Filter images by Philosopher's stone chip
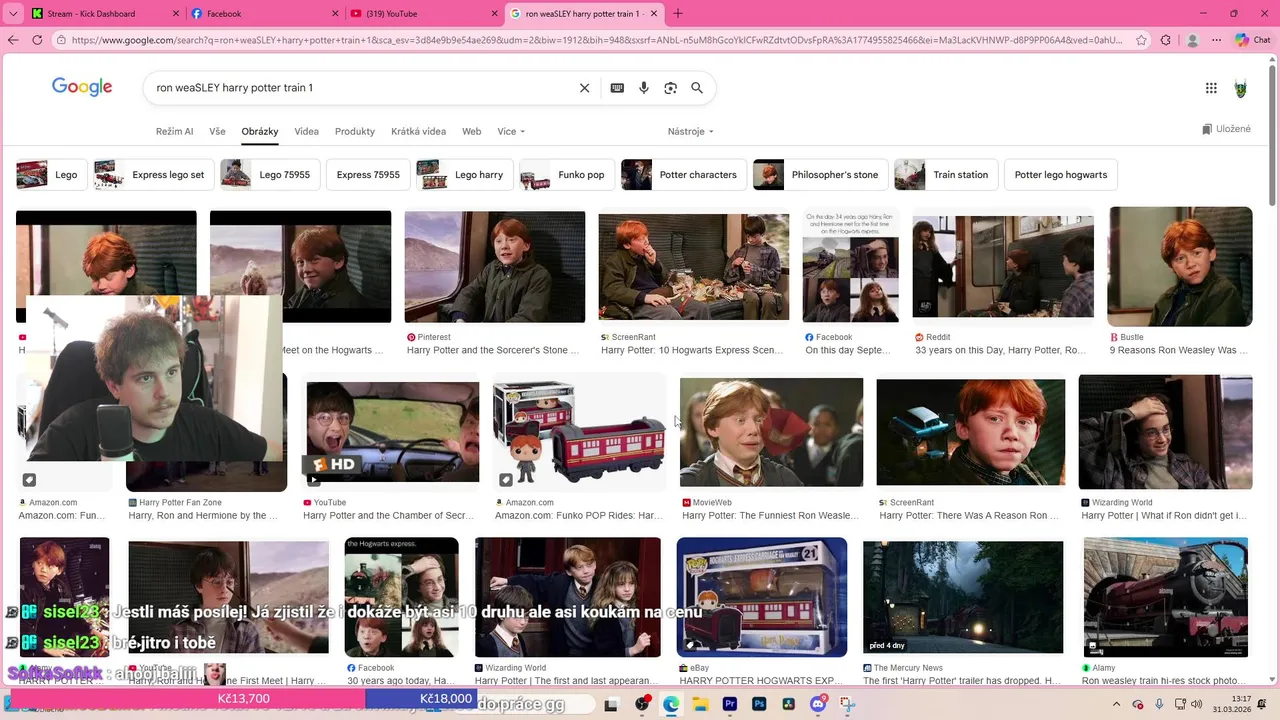The image size is (1280, 720). click(820, 174)
